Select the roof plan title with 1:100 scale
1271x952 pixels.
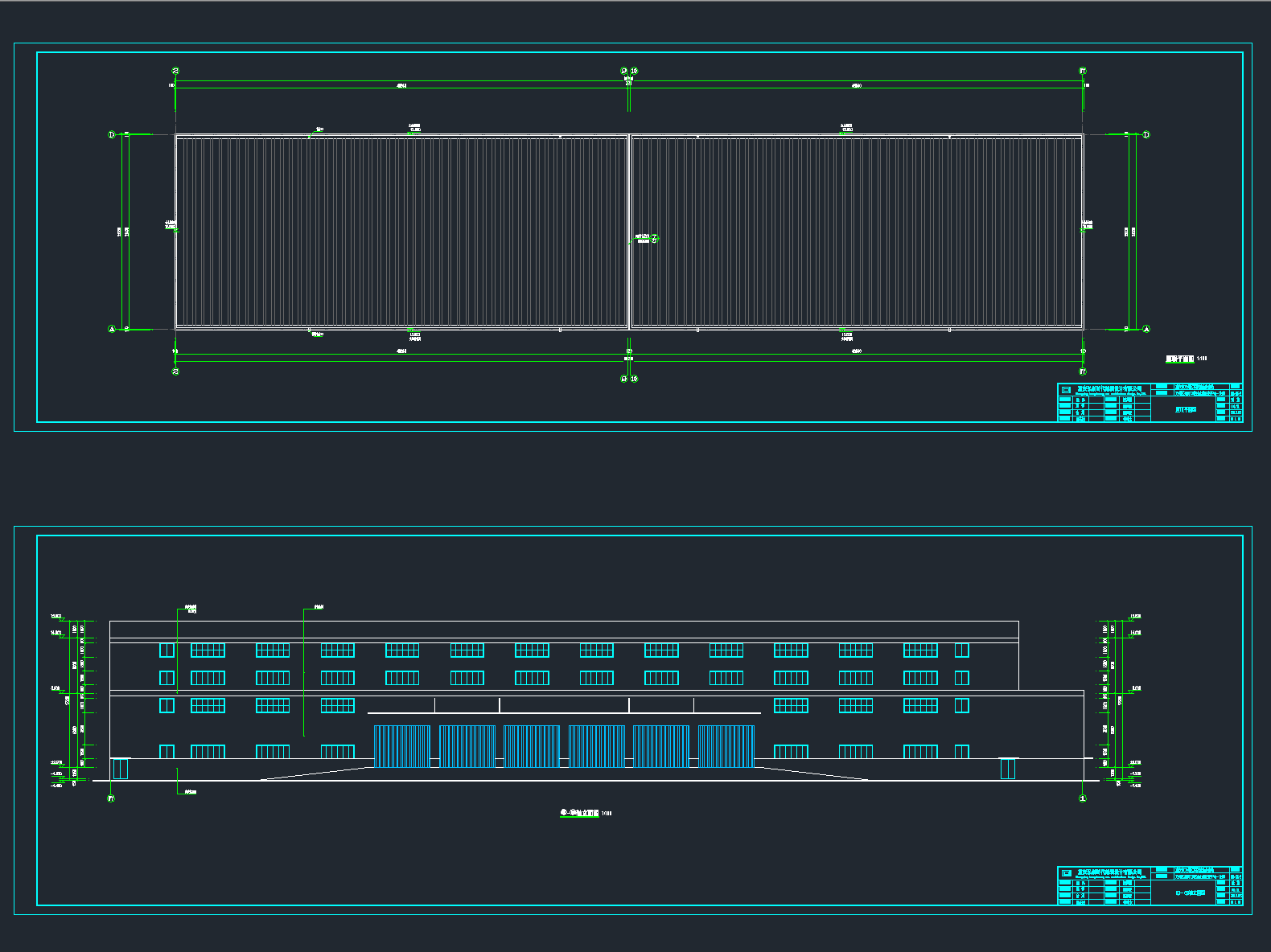[1187, 359]
